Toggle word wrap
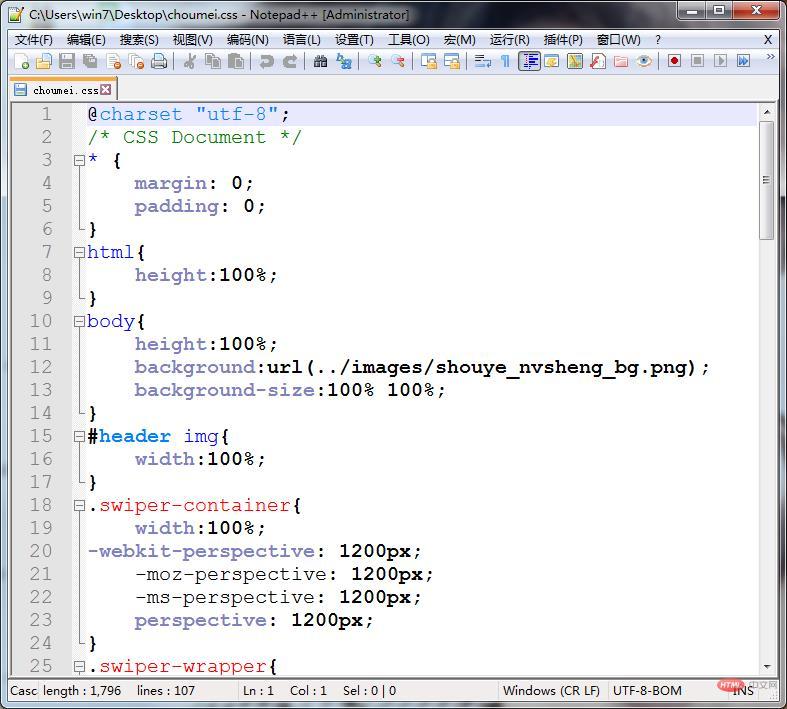Screen dimensions: 787x709 483,61
